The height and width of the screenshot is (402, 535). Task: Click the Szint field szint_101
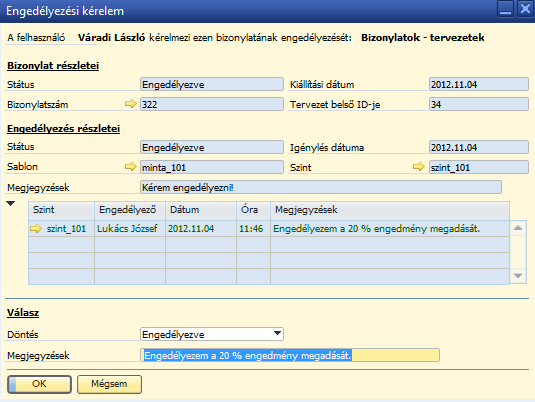479,167
